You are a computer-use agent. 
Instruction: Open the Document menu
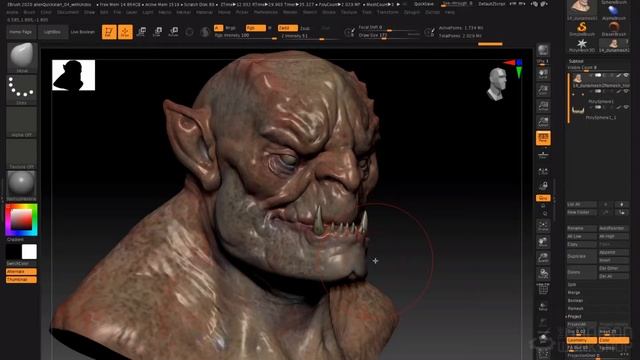(67, 12)
